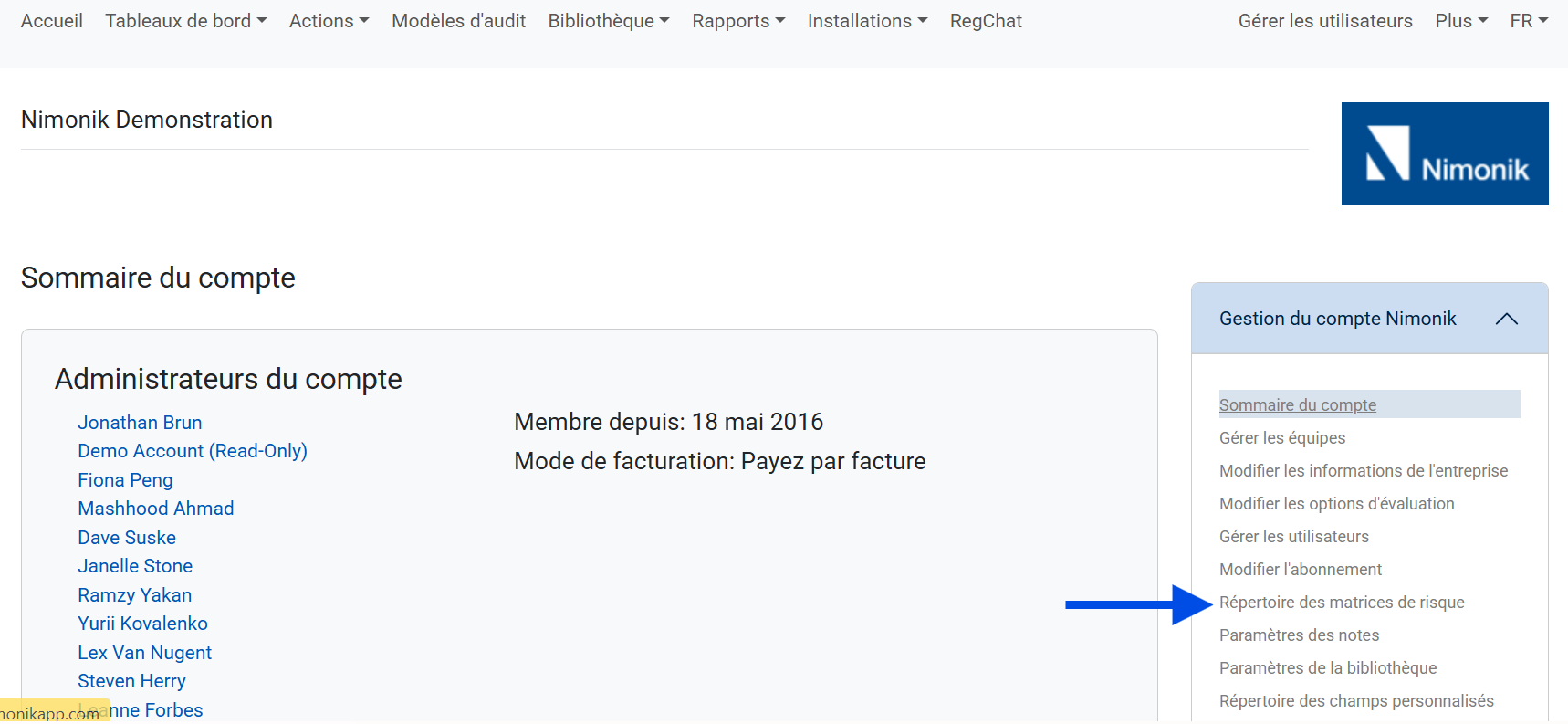1568x724 pixels.
Task: Open Répertoire des champs personnalisés
Action: pyautogui.click(x=1356, y=700)
